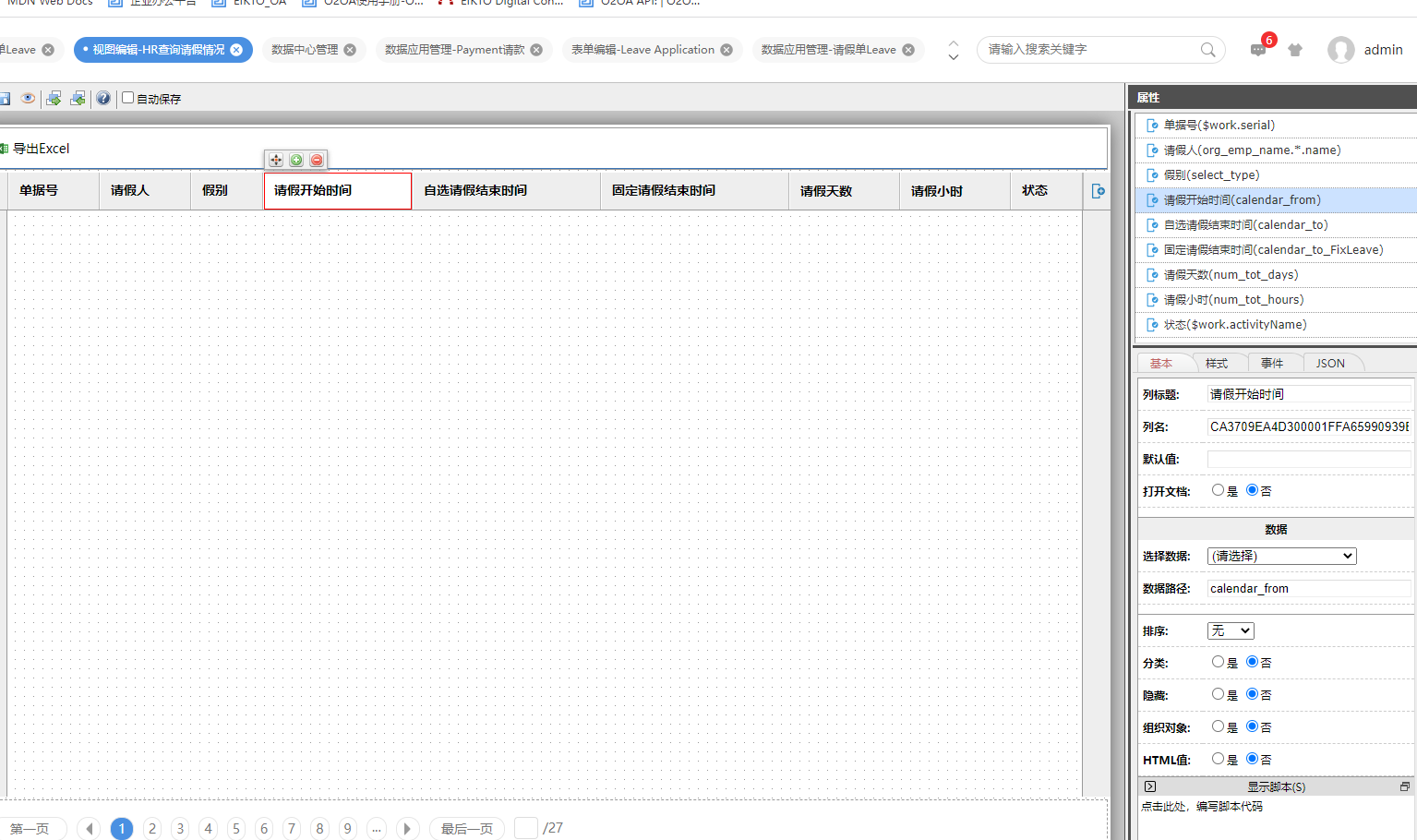1417x840 pixels.
Task: Set 分类 to 是
Action: pyautogui.click(x=1219, y=662)
